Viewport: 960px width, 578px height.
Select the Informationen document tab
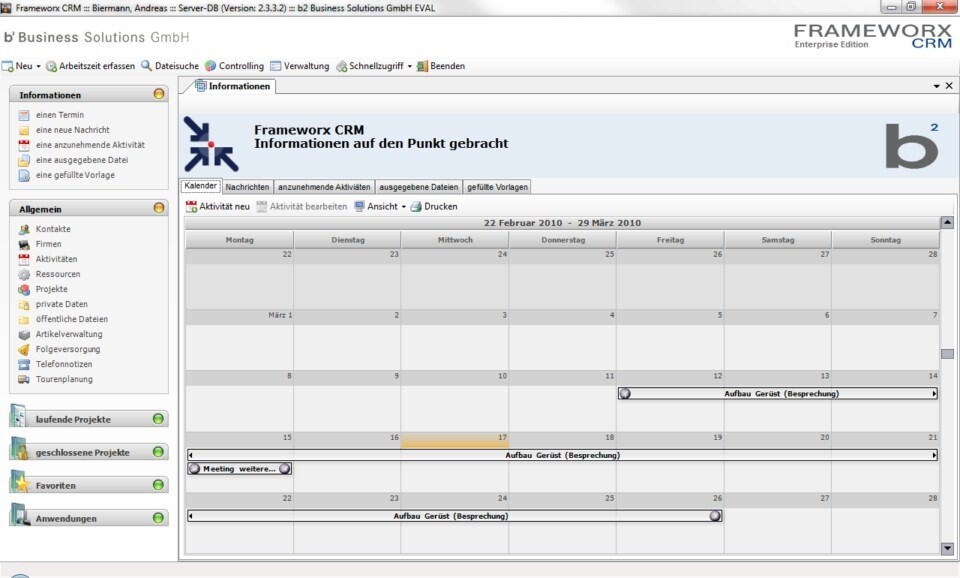click(x=233, y=86)
